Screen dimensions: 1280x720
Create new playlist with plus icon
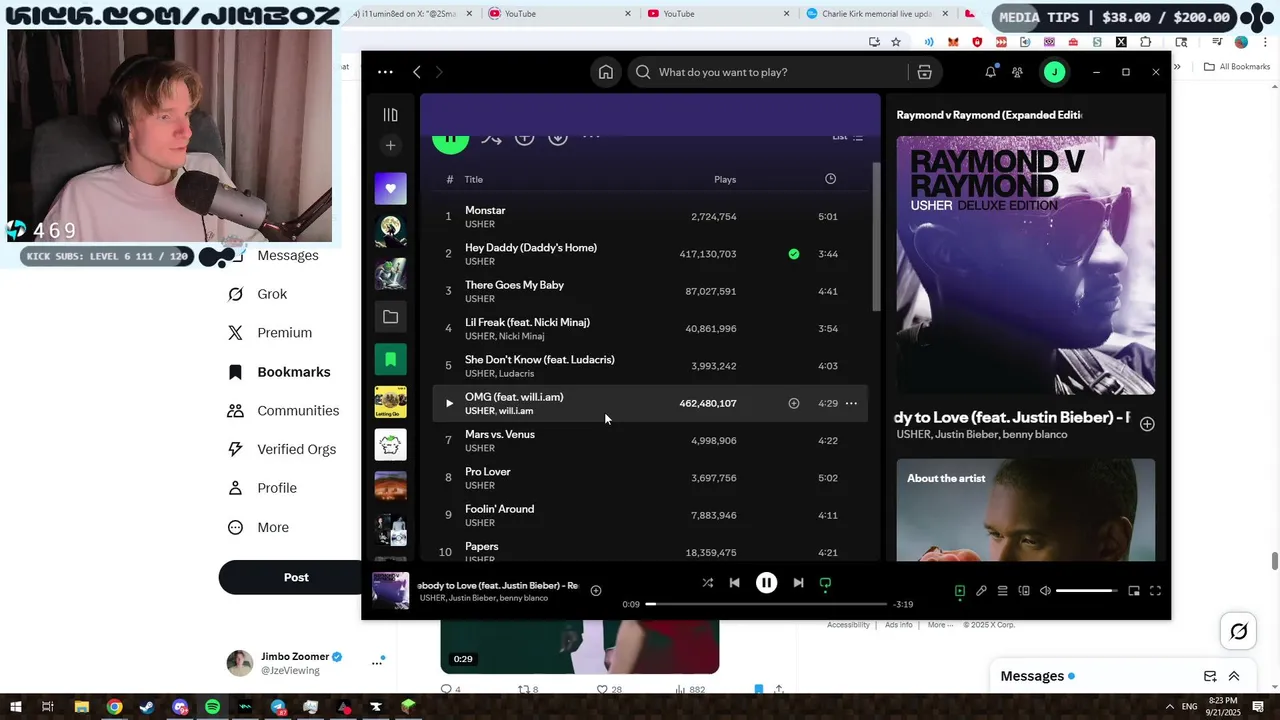click(x=390, y=146)
